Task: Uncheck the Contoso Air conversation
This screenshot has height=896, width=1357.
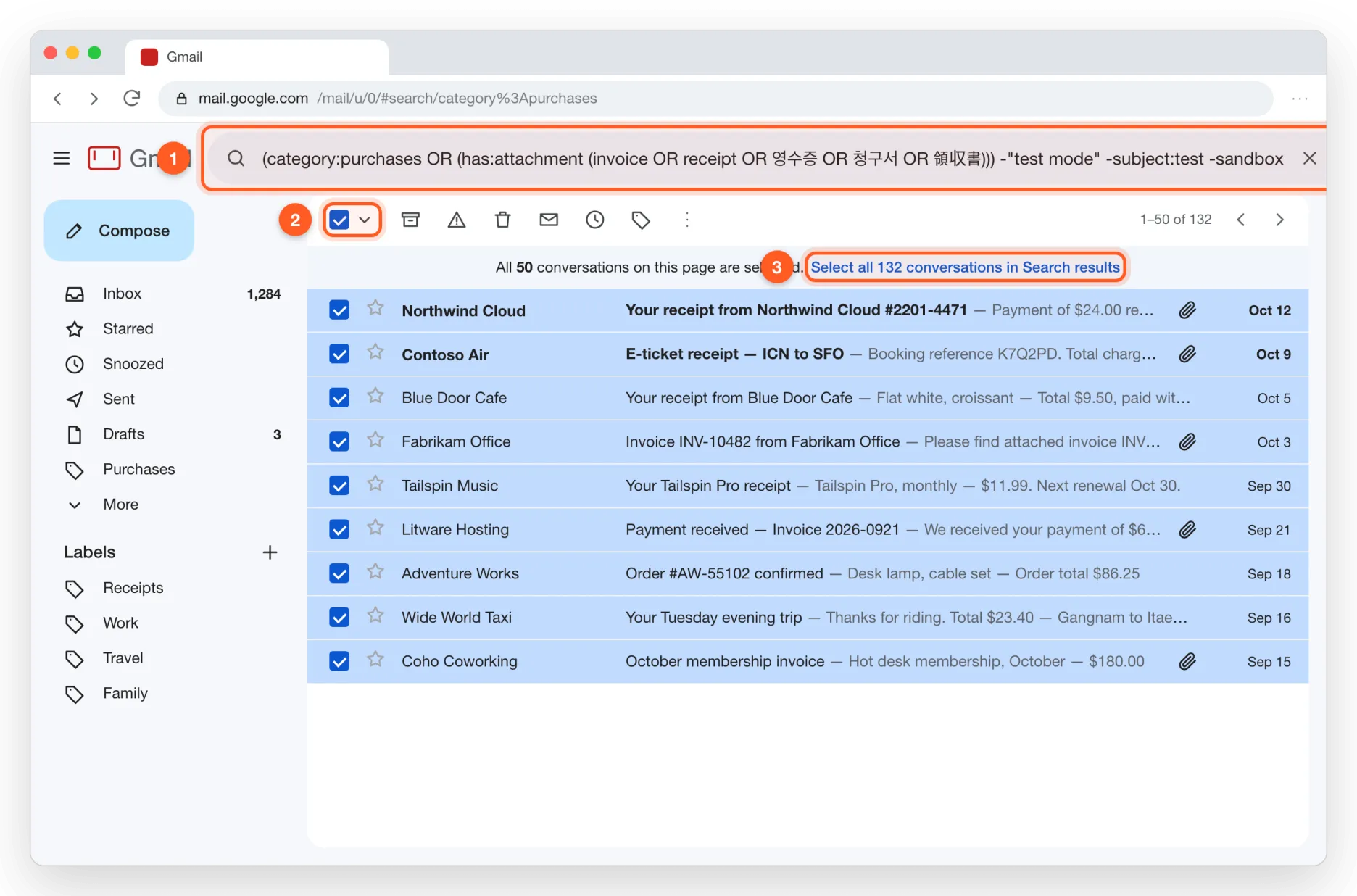Action: pyautogui.click(x=339, y=354)
